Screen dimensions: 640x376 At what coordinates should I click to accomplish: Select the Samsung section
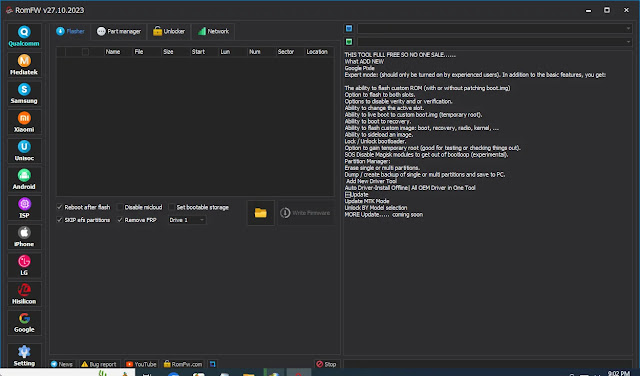tap(24, 93)
